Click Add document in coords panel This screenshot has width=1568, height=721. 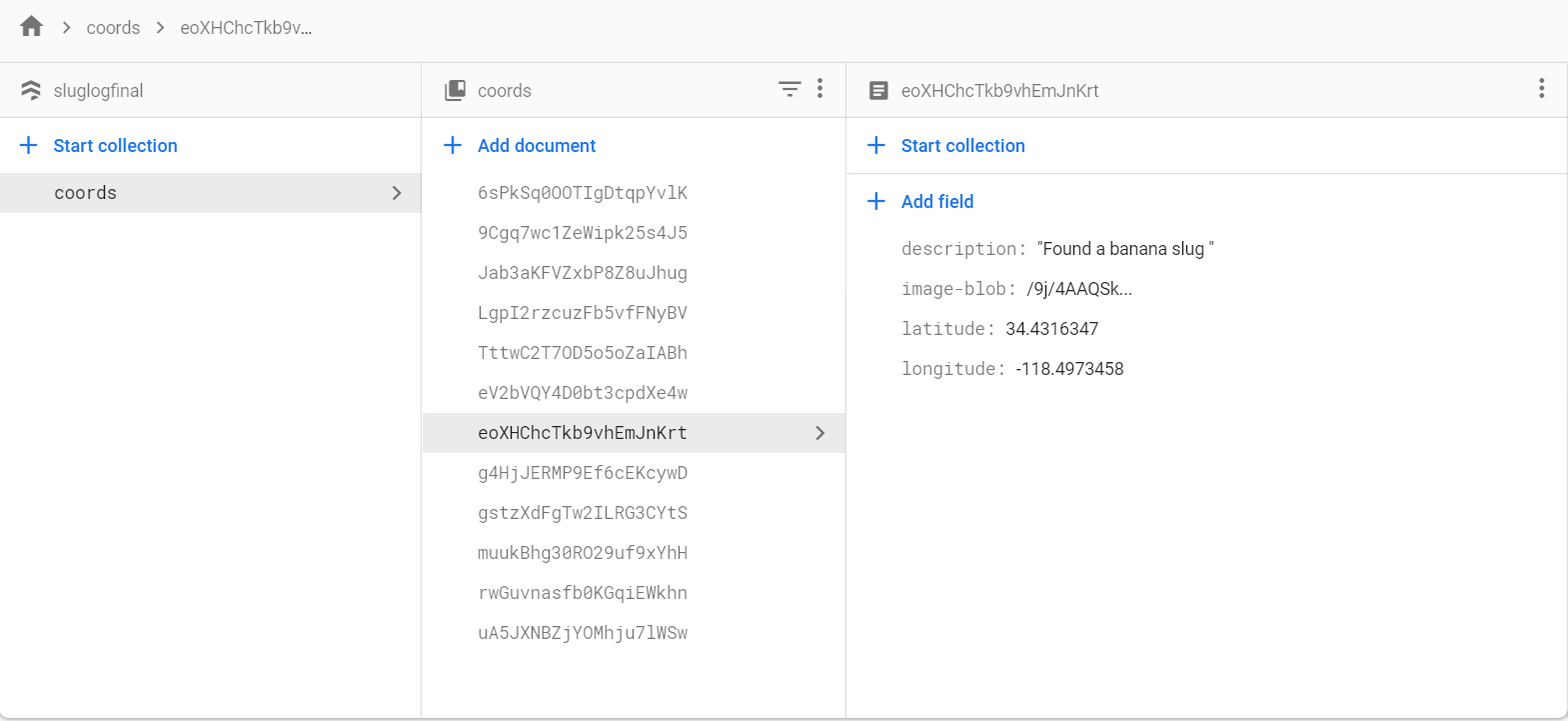point(536,146)
